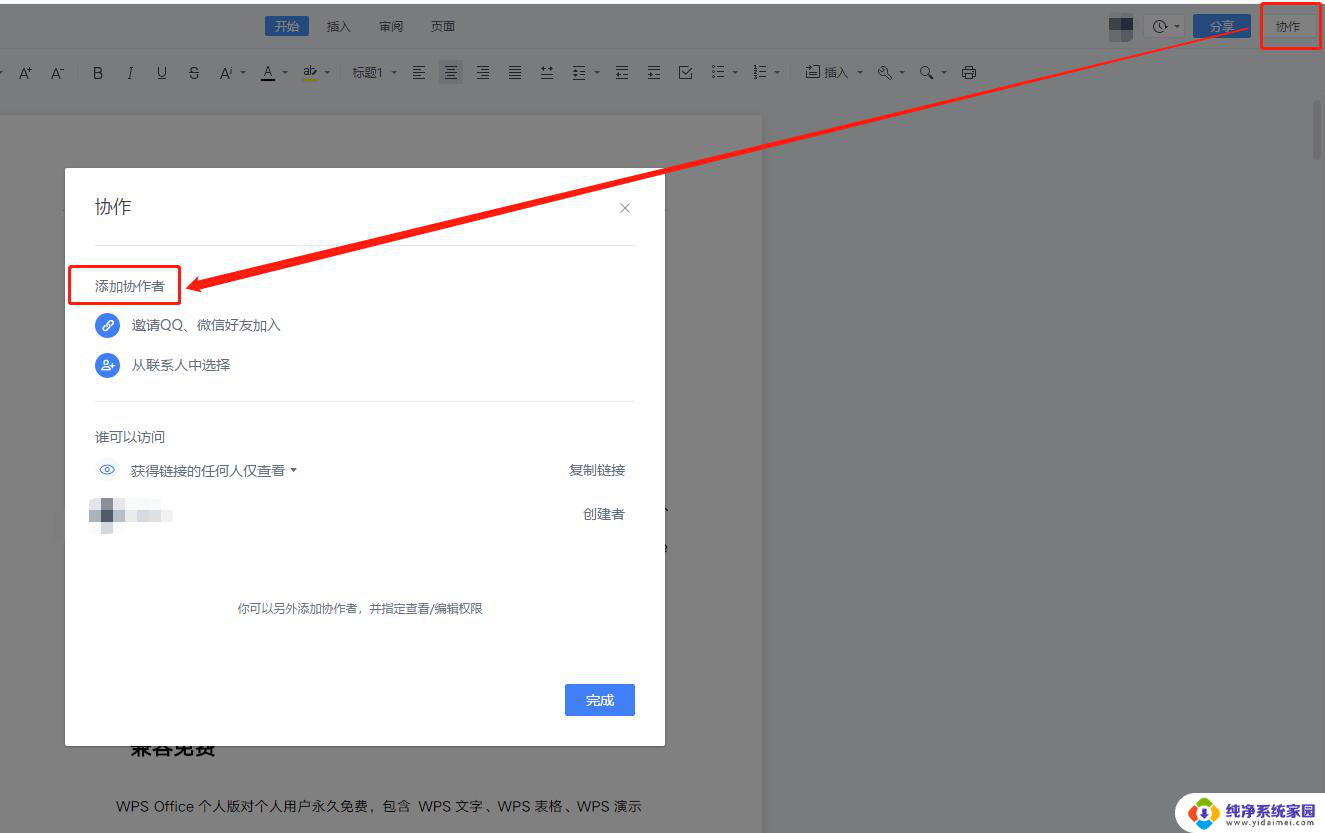Align text to the left
Image resolution: width=1325 pixels, height=833 pixels.
point(419,73)
